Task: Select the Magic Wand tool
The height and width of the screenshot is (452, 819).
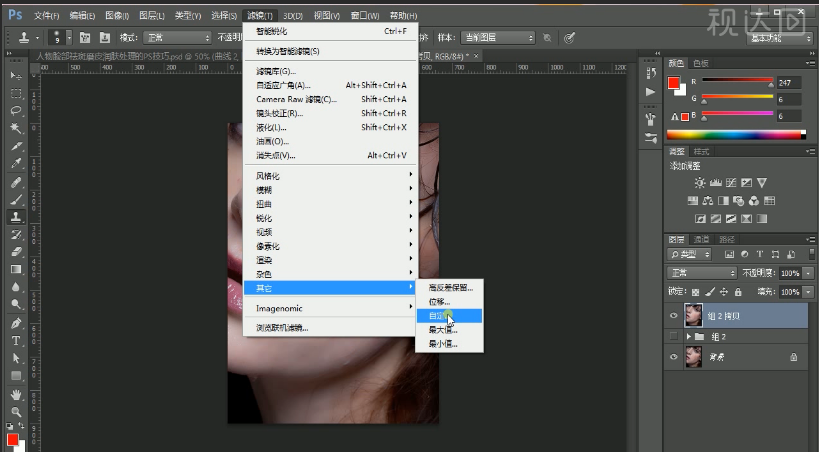Action: [x=16, y=129]
